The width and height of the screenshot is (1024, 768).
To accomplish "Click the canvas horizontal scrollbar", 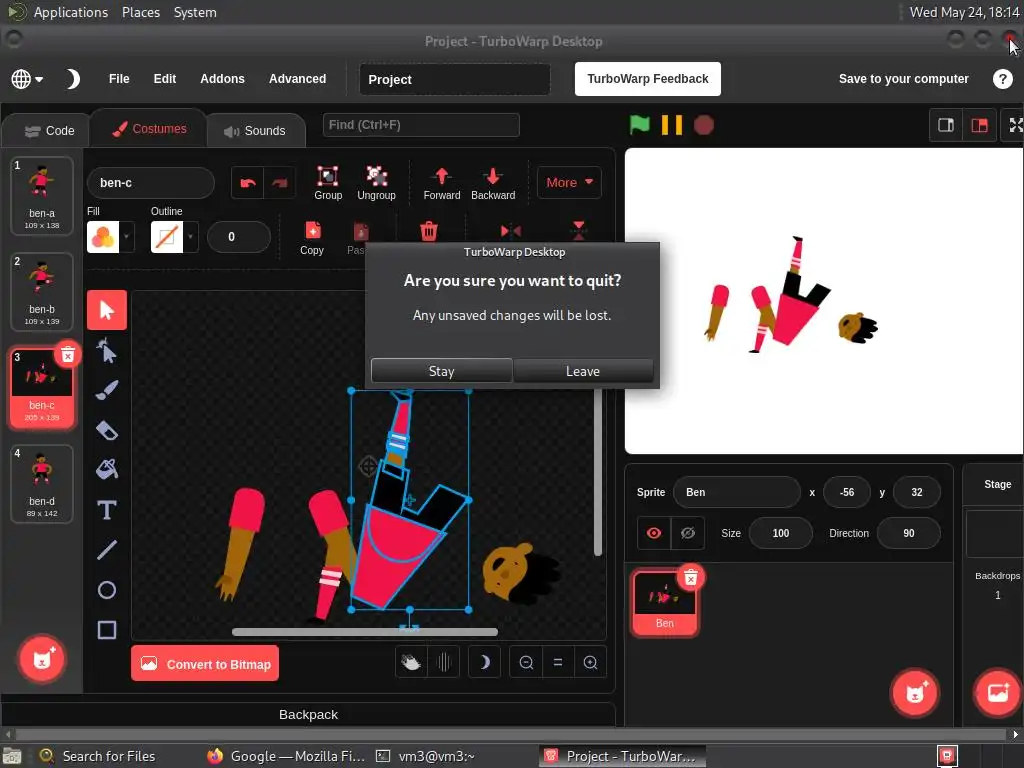I will (364, 632).
